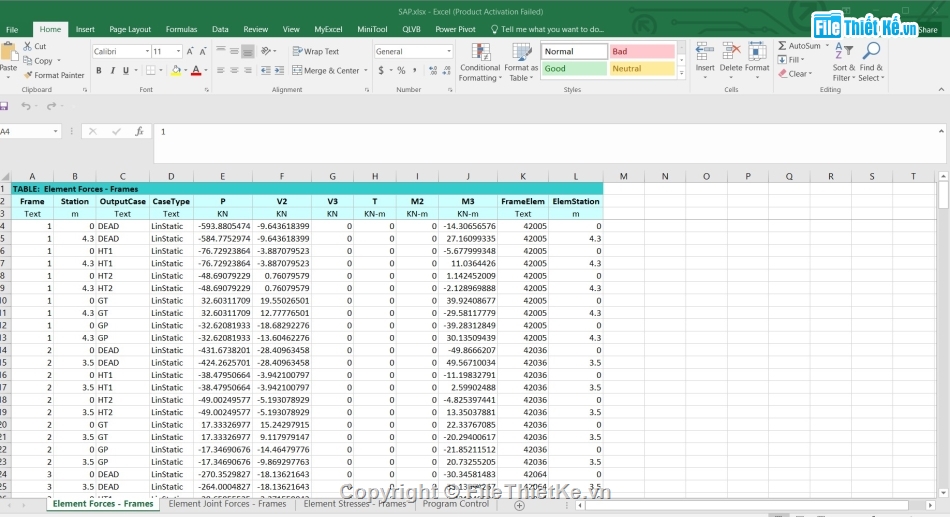Select the Neutral cell style
The image size is (950, 517).
click(x=642, y=68)
